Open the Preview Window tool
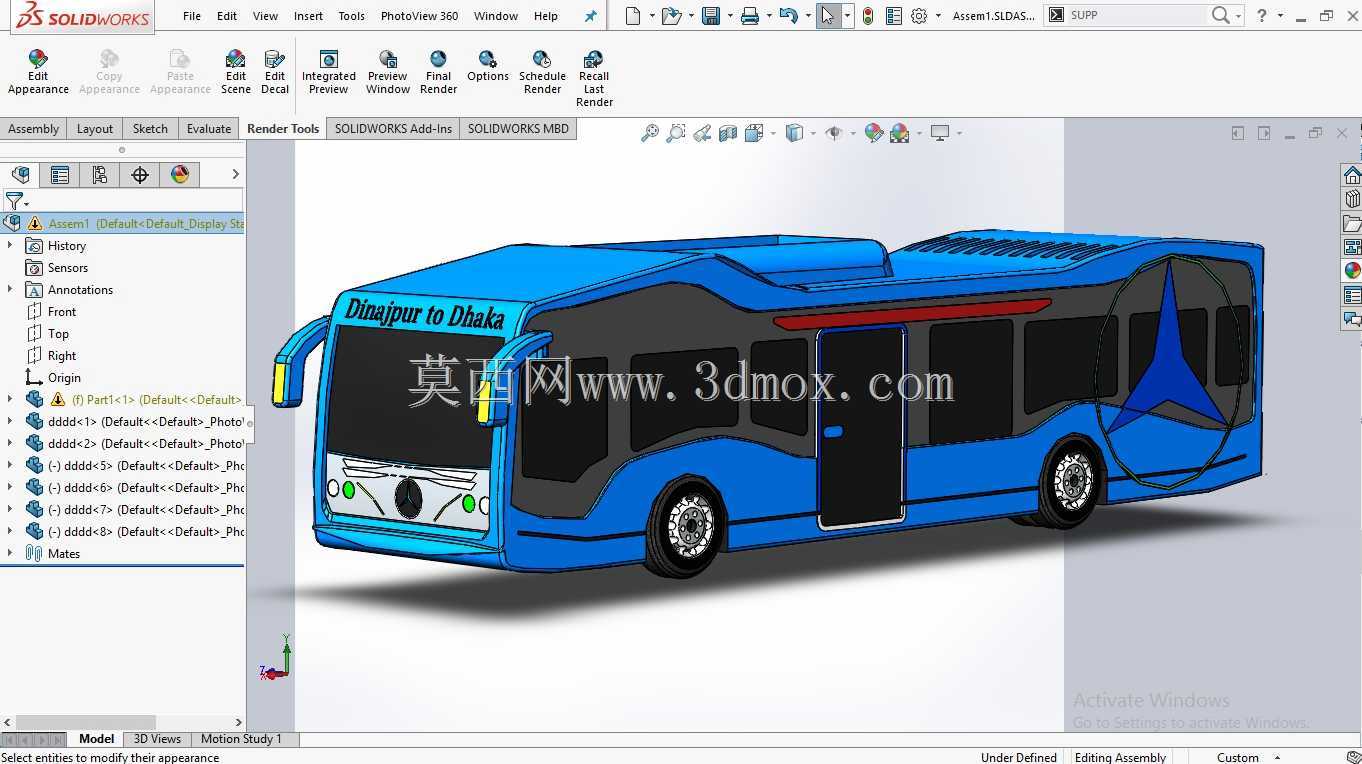This screenshot has height=764, width=1362. point(388,73)
